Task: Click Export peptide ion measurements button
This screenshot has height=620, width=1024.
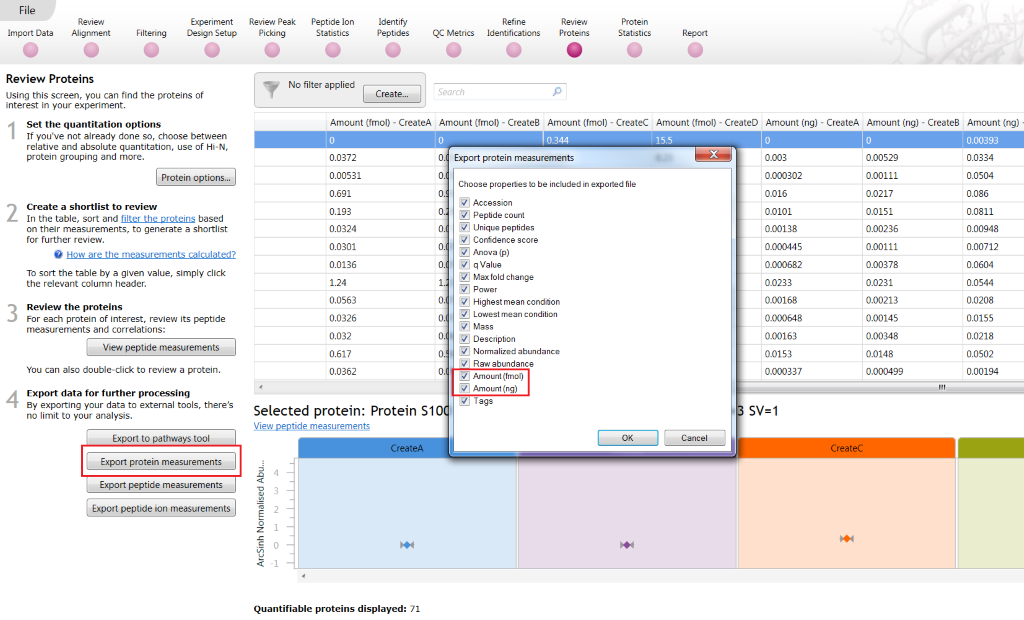Action: [x=161, y=508]
